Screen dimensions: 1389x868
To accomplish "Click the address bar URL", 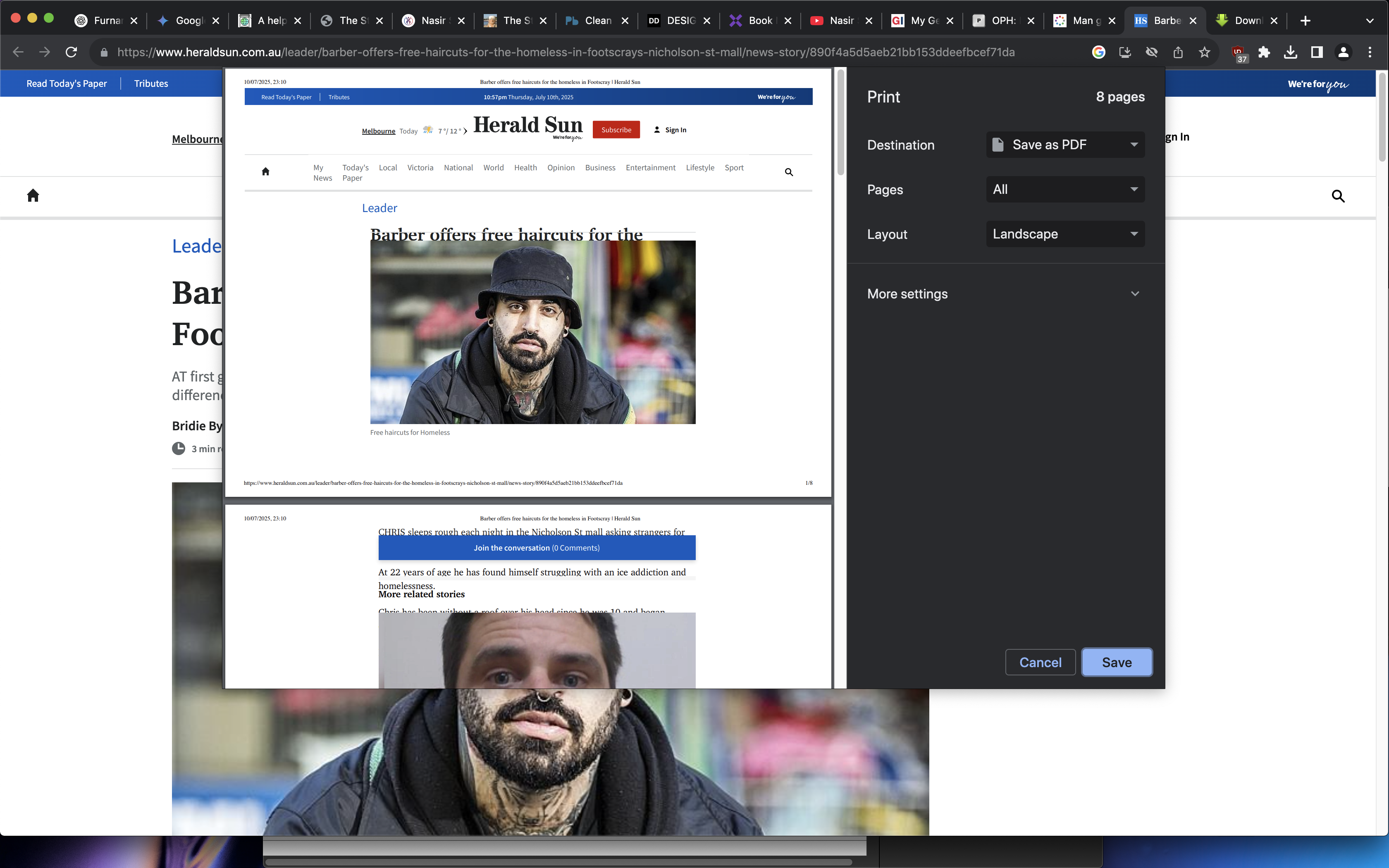I will 566,52.
